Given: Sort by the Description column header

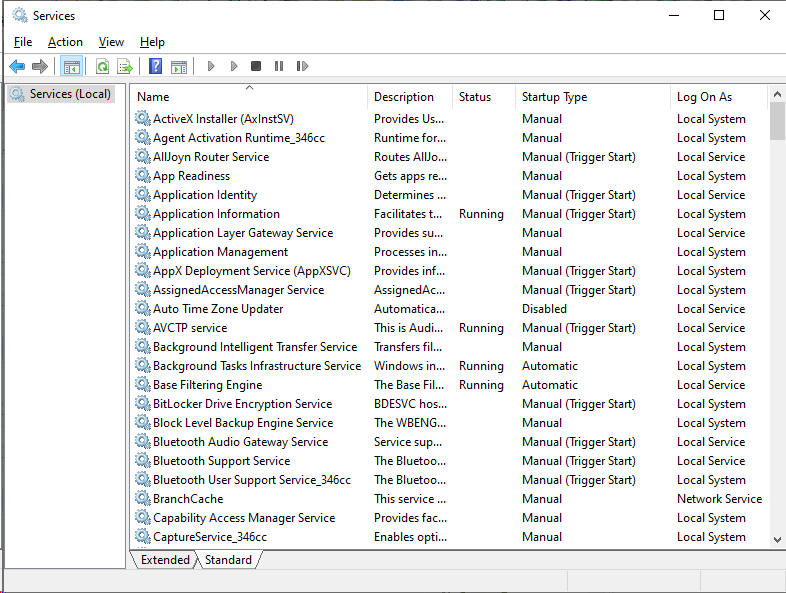Looking at the screenshot, I should pyautogui.click(x=410, y=97).
